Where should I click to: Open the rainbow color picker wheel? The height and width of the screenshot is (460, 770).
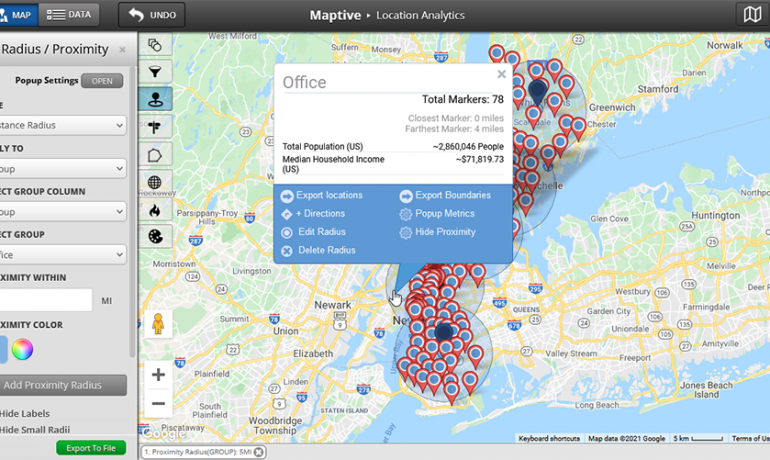click(23, 350)
